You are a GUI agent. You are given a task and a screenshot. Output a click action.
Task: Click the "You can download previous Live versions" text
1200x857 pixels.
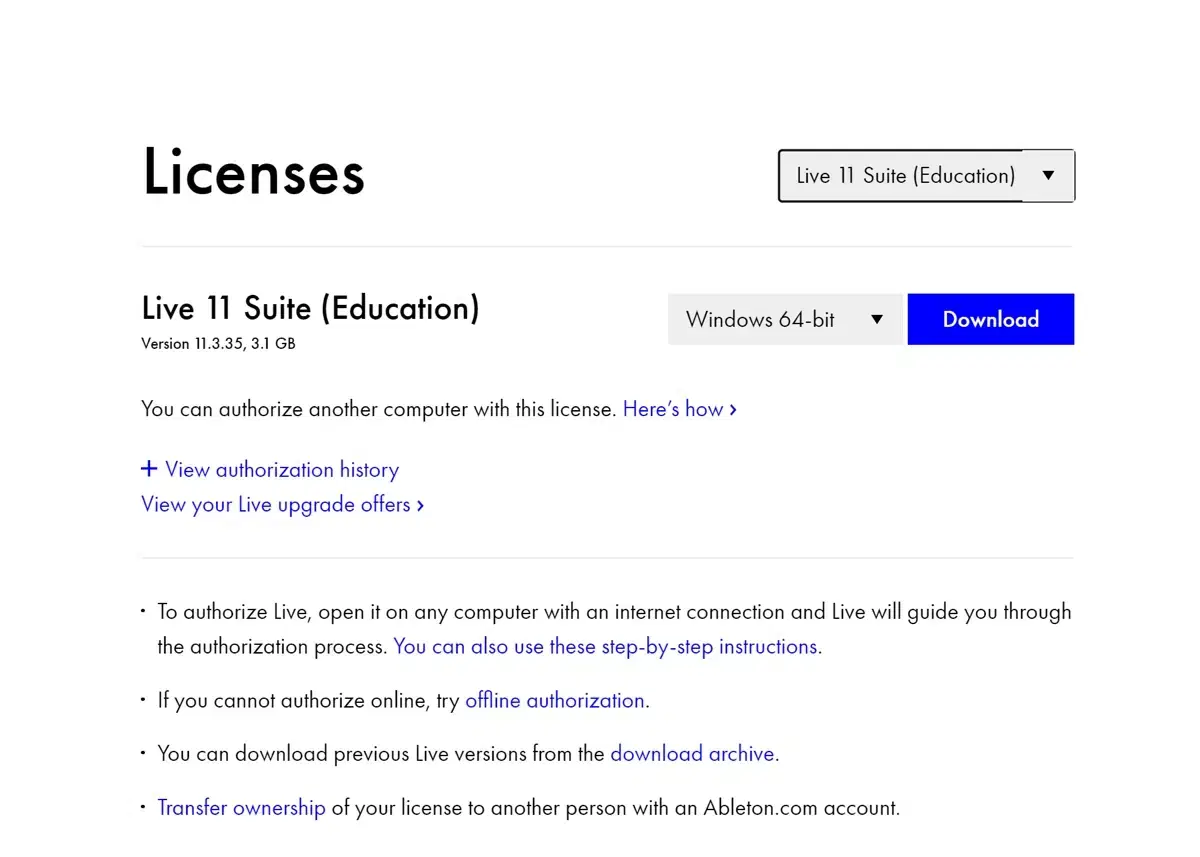pos(381,754)
